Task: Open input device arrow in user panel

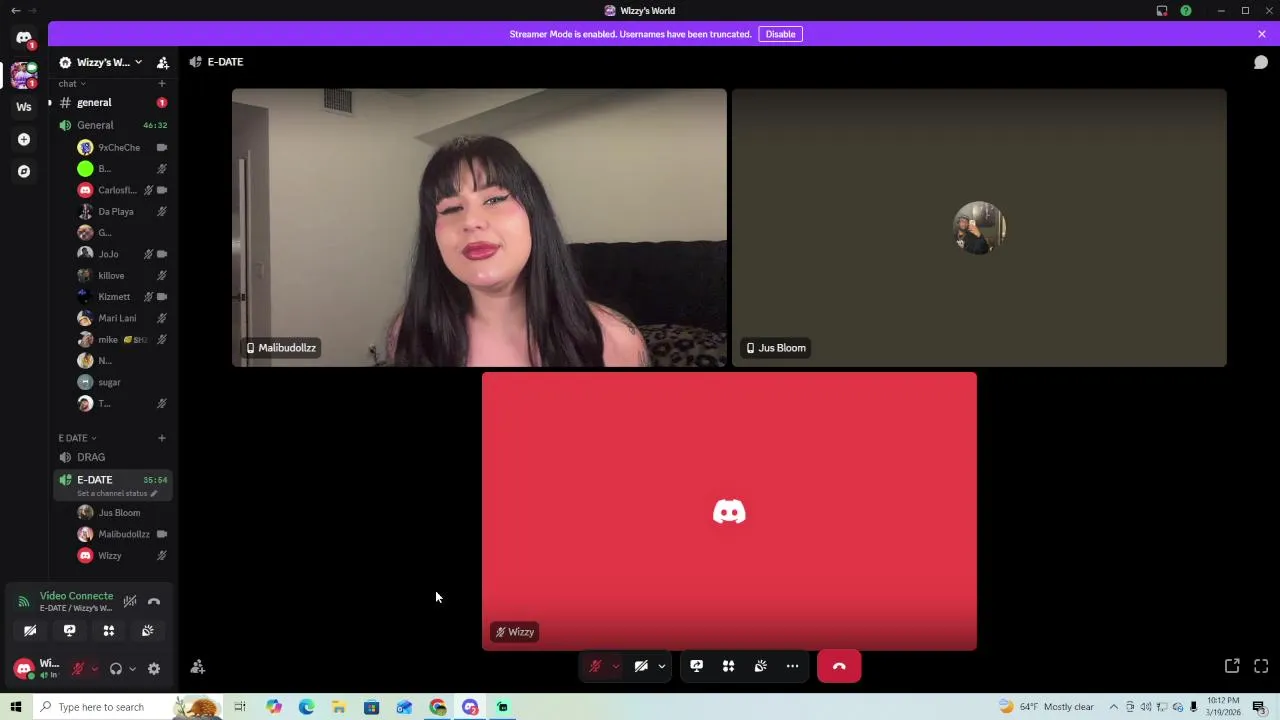Action: tap(94, 669)
